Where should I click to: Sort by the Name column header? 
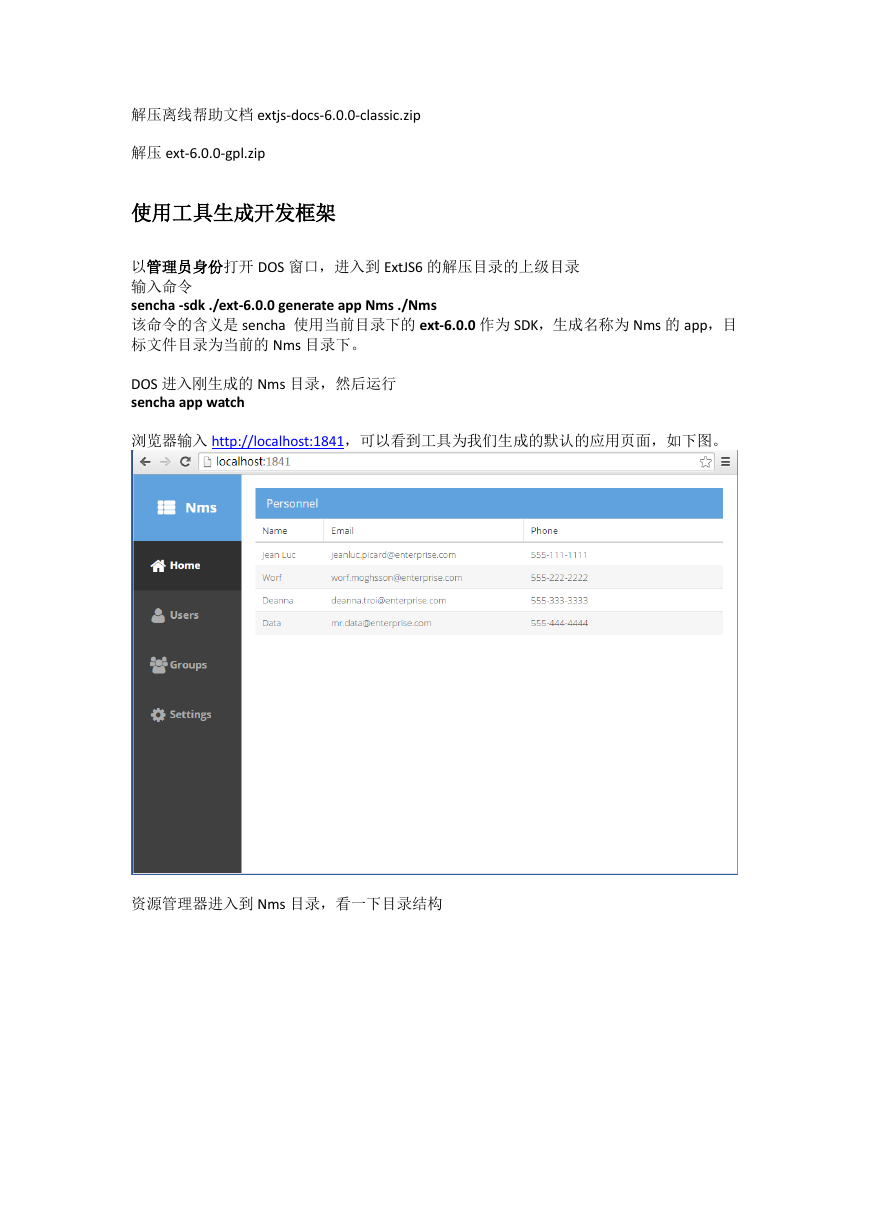point(290,530)
